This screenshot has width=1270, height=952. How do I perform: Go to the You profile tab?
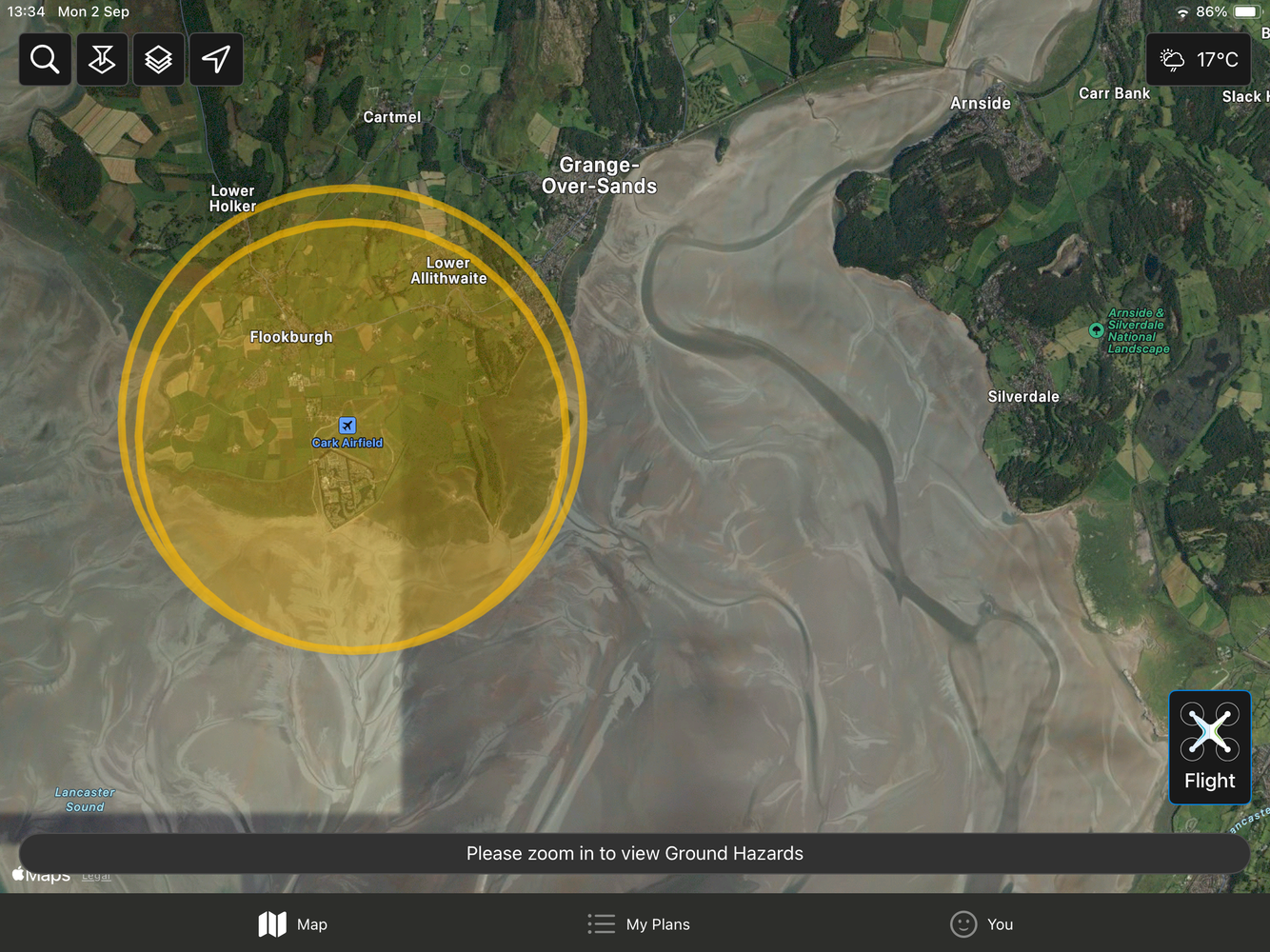click(x=982, y=924)
